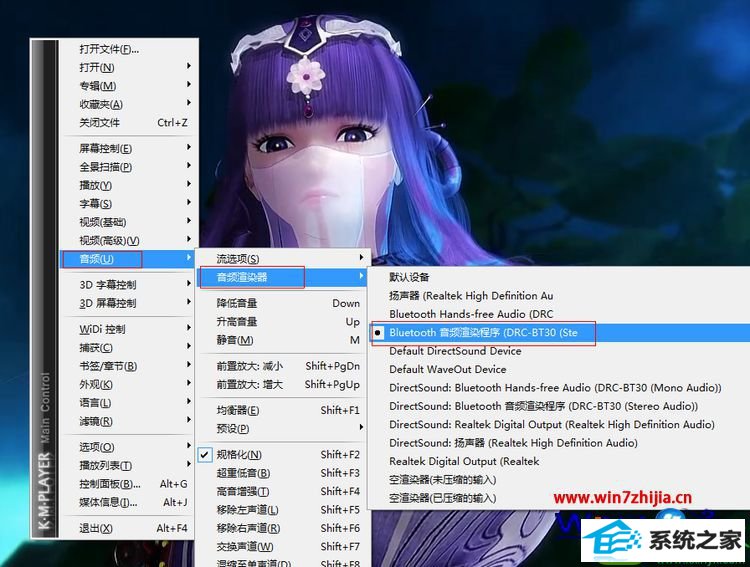Expand the 3D 字幕控制 submenu arrow

189,284
